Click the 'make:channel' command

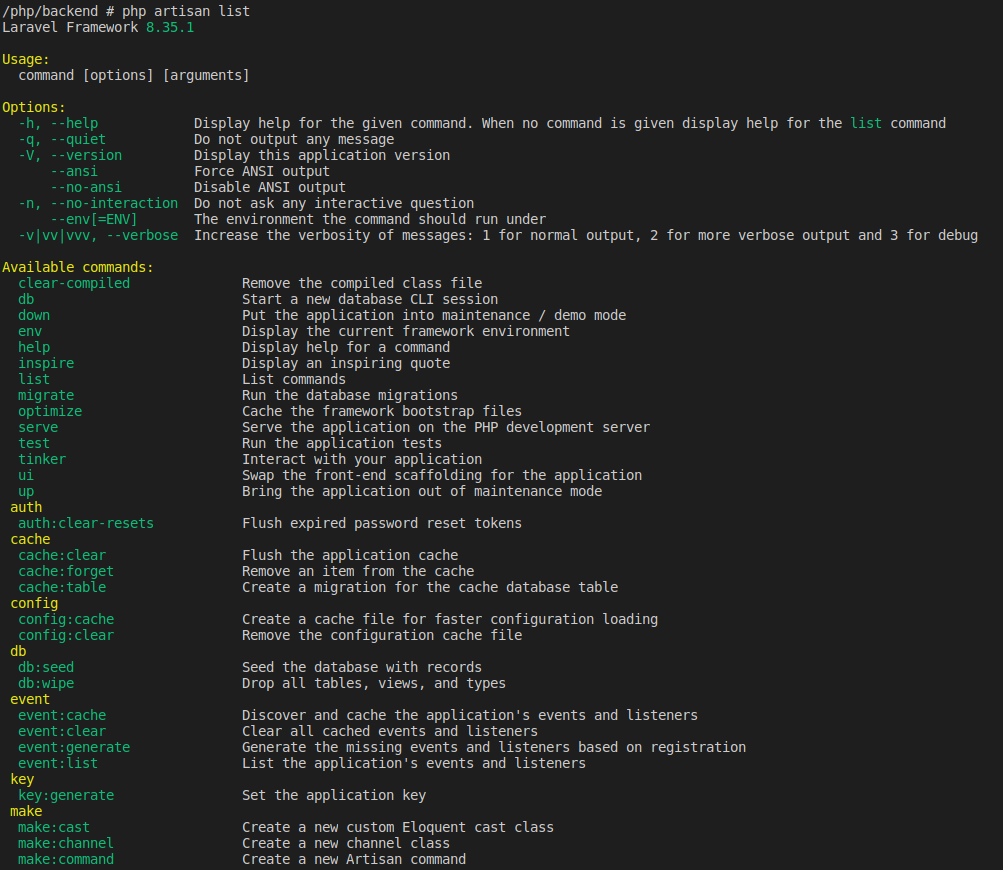coord(66,843)
